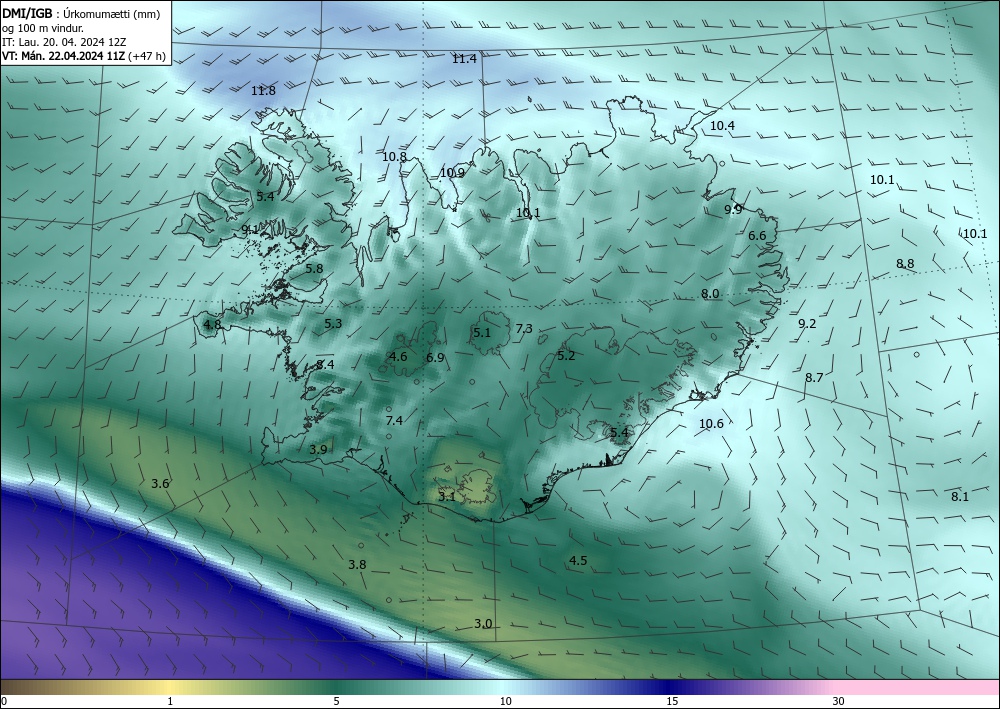Select the 7.4 map value
The height and width of the screenshot is (709, 1000).
point(394,420)
